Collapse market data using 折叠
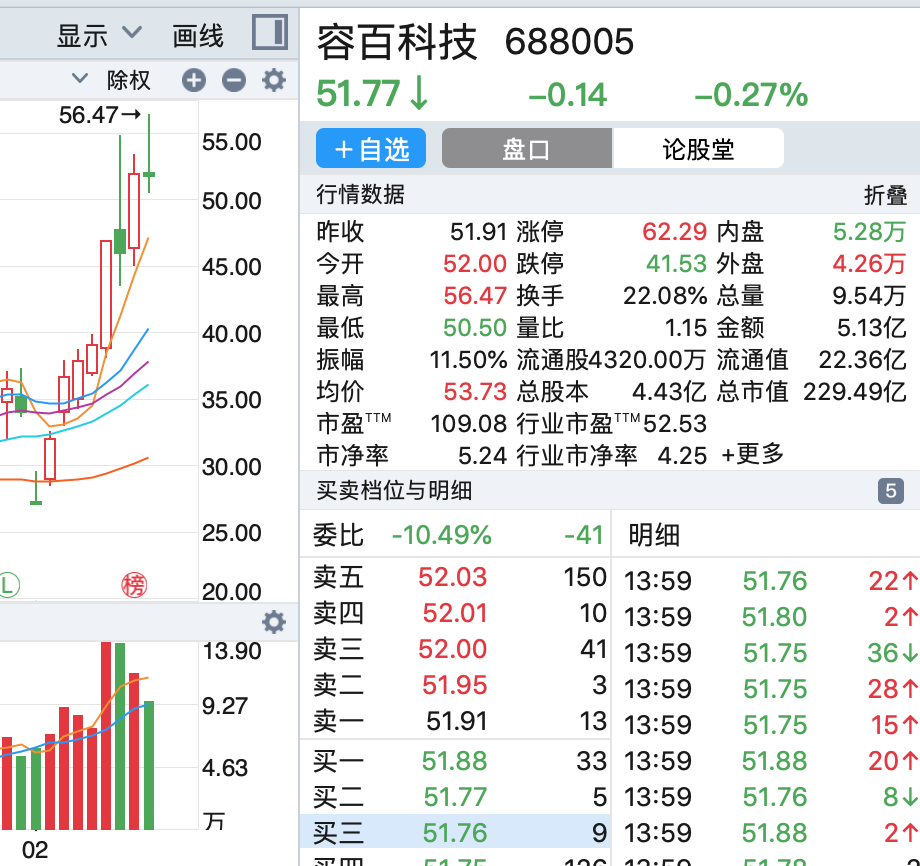 click(x=884, y=195)
